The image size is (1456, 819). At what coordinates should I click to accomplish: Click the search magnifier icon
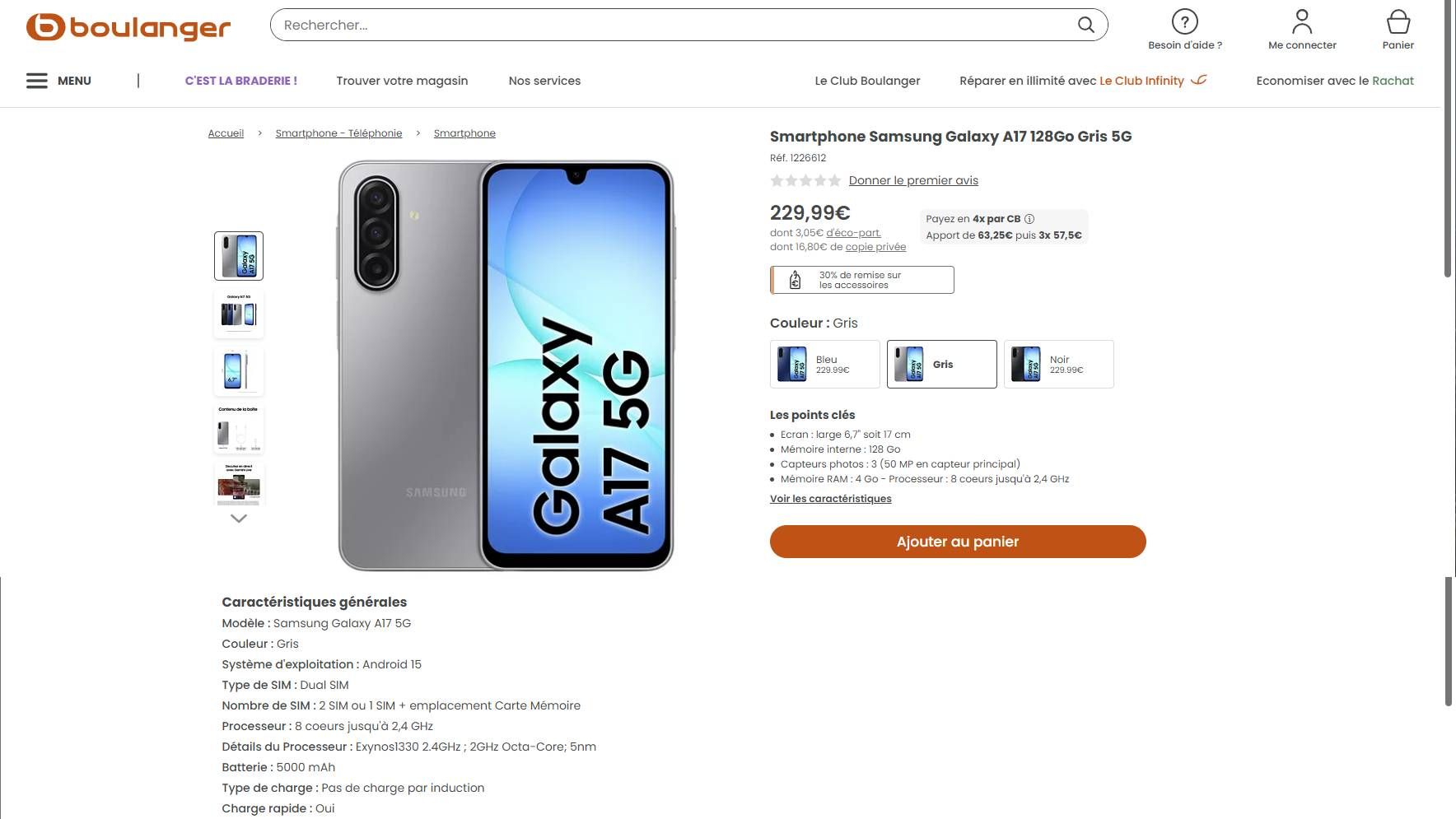1085,25
